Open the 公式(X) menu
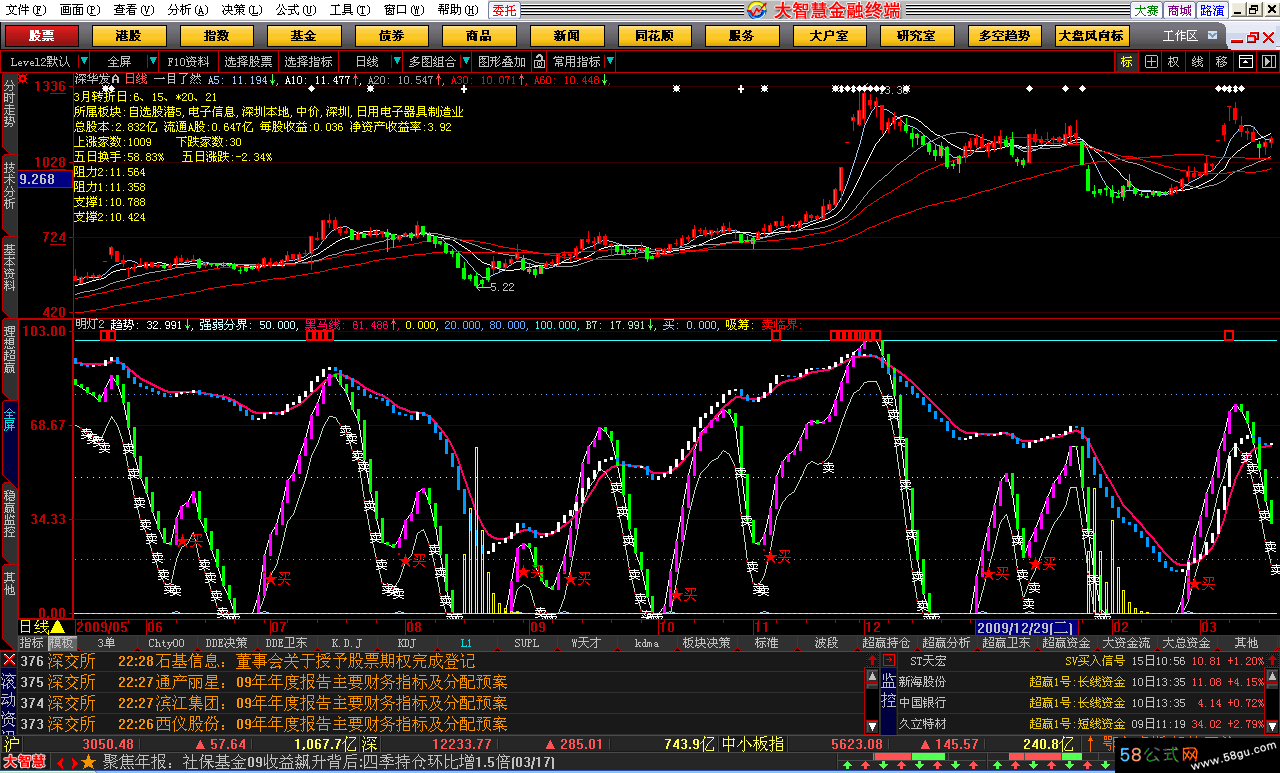 (295, 10)
